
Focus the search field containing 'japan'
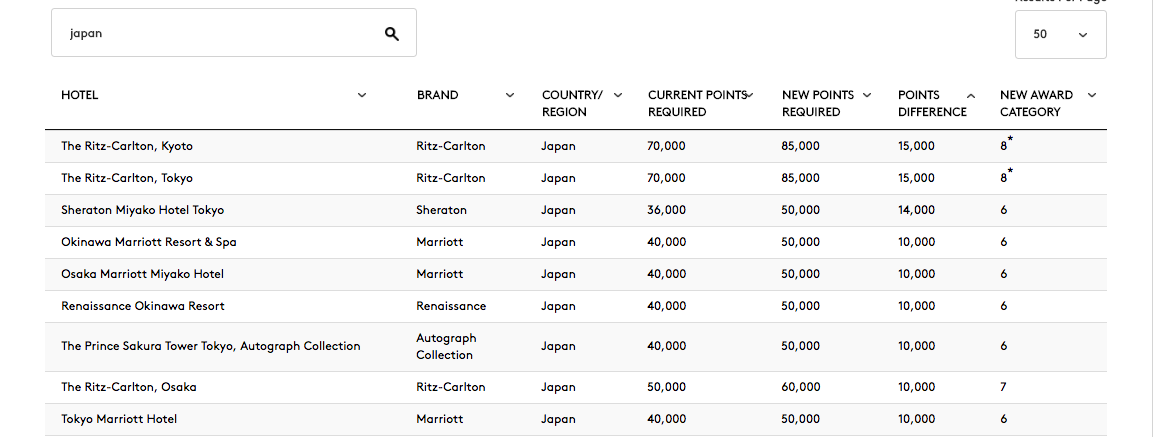point(234,32)
